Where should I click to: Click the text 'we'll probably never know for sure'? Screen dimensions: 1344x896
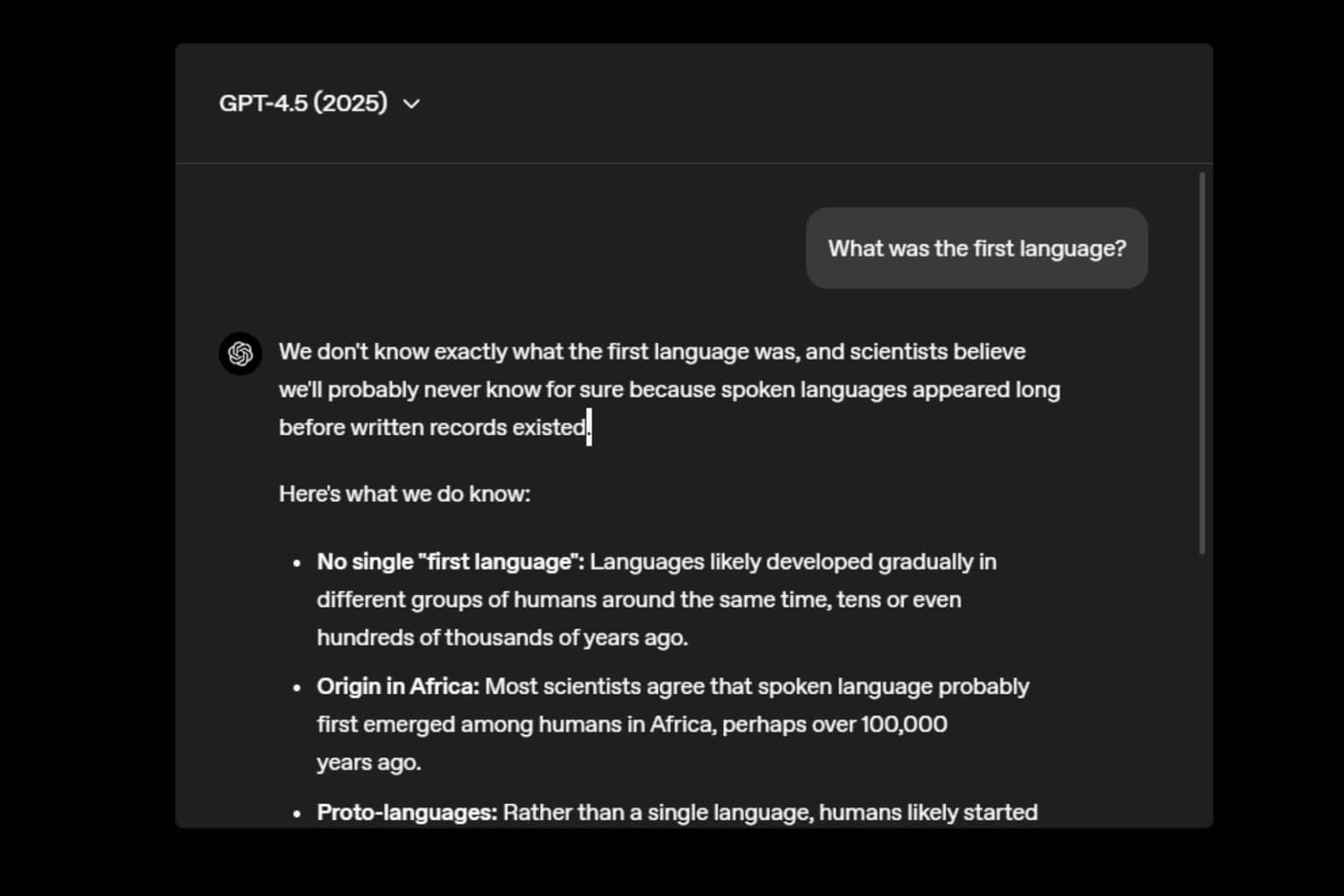tap(451, 390)
